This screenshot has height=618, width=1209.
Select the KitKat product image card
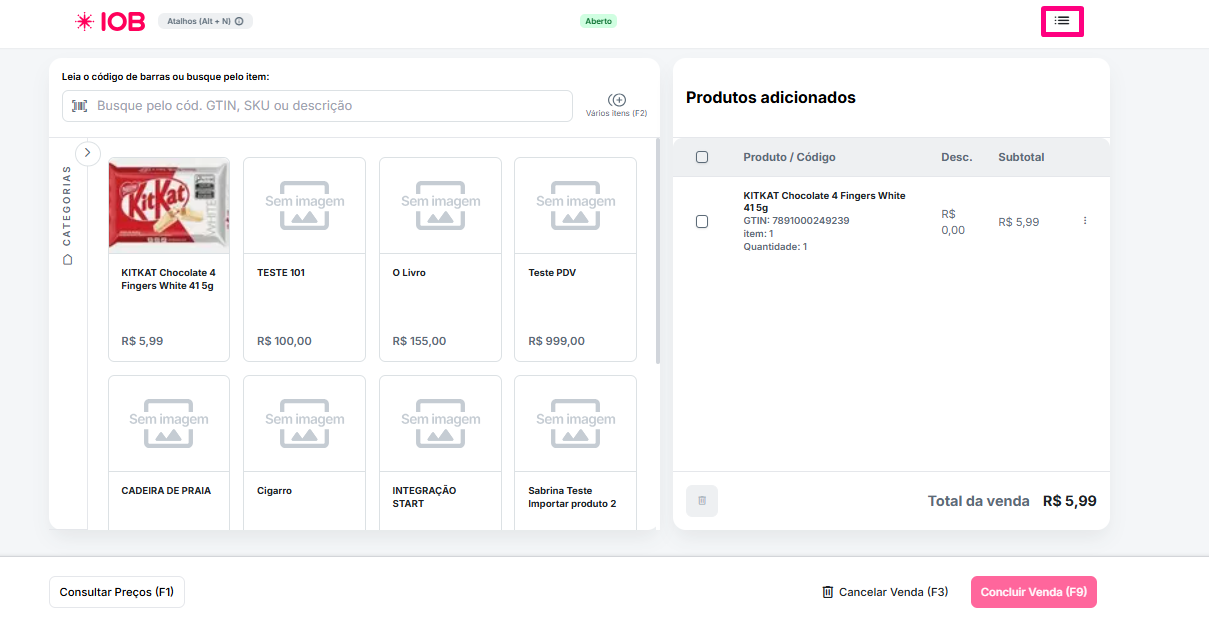(169, 205)
